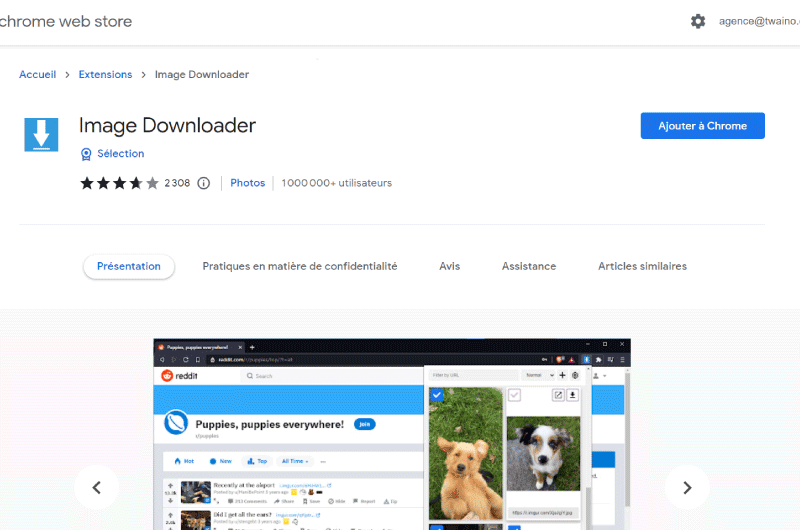The image size is (800, 530).
Task: Open the Photos category link
Action: click(x=247, y=183)
